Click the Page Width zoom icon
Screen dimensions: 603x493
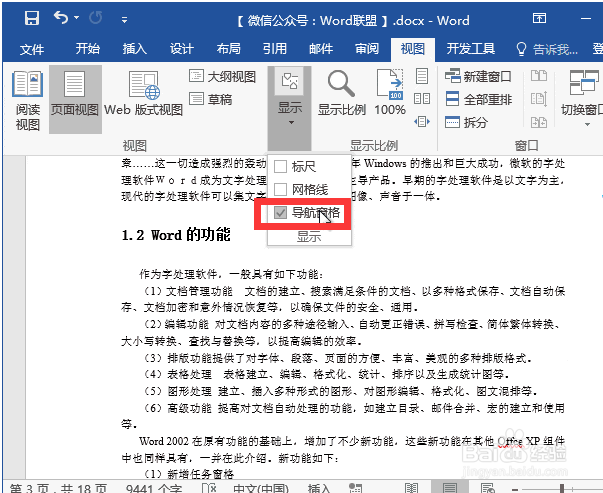pyautogui.click(x=422, y=122)
